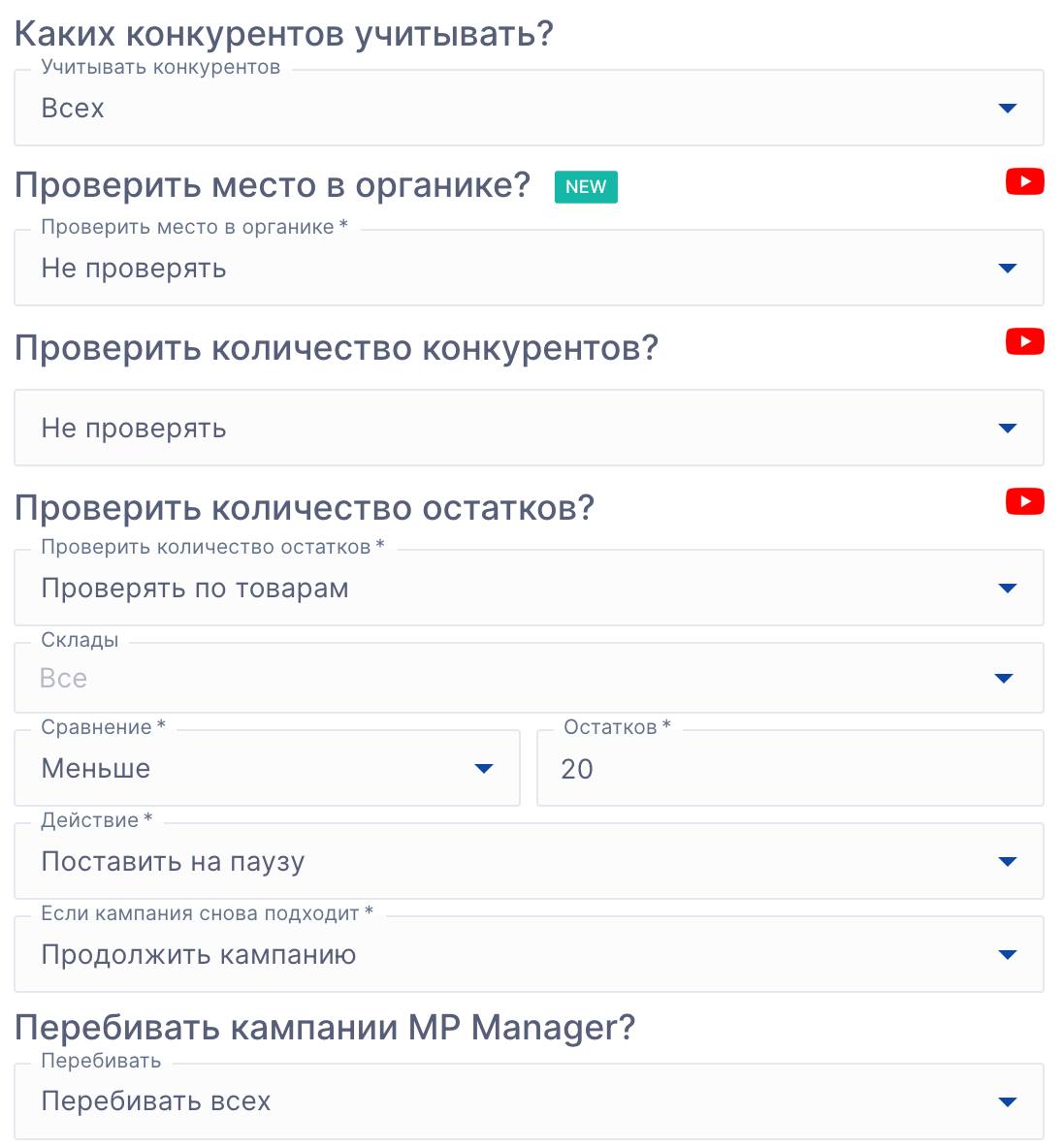Viewport: 1063px width, 1148px height.
Task: Click arrow icon in 'Учитывать конкурентов' field
Action: (x=1008, y=109)
